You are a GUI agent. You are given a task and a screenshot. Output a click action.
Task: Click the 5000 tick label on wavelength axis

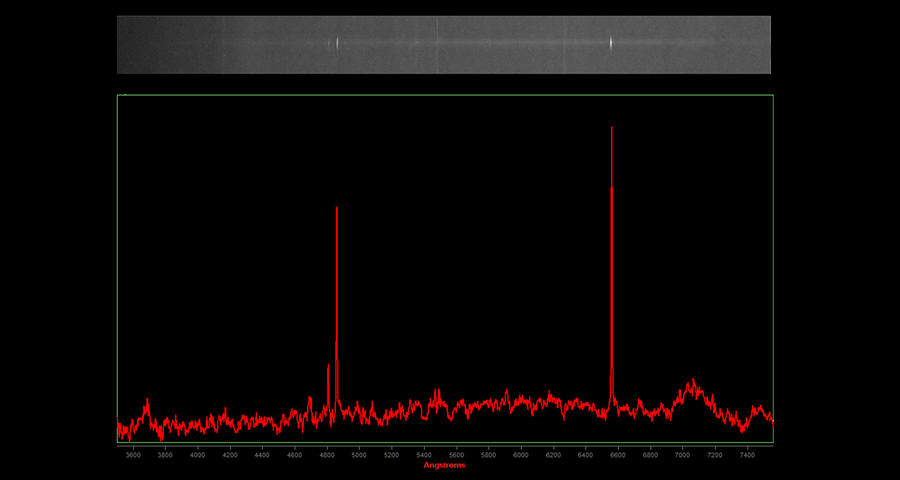tap(359, 454)
